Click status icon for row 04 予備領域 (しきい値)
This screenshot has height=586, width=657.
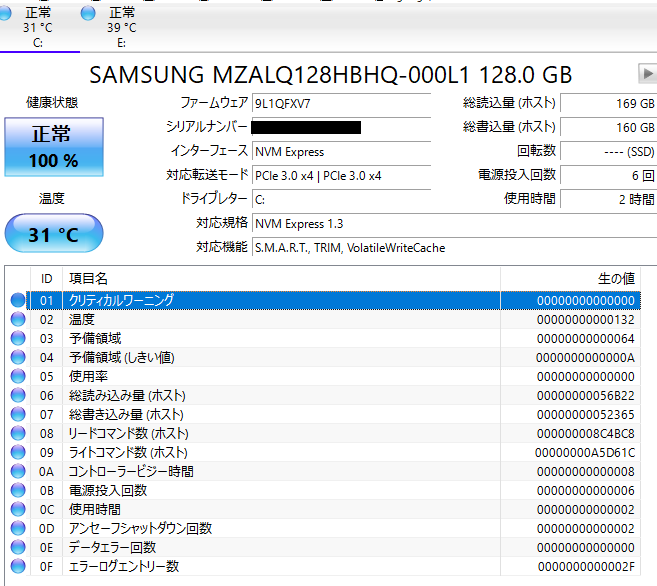coord(18,357)
